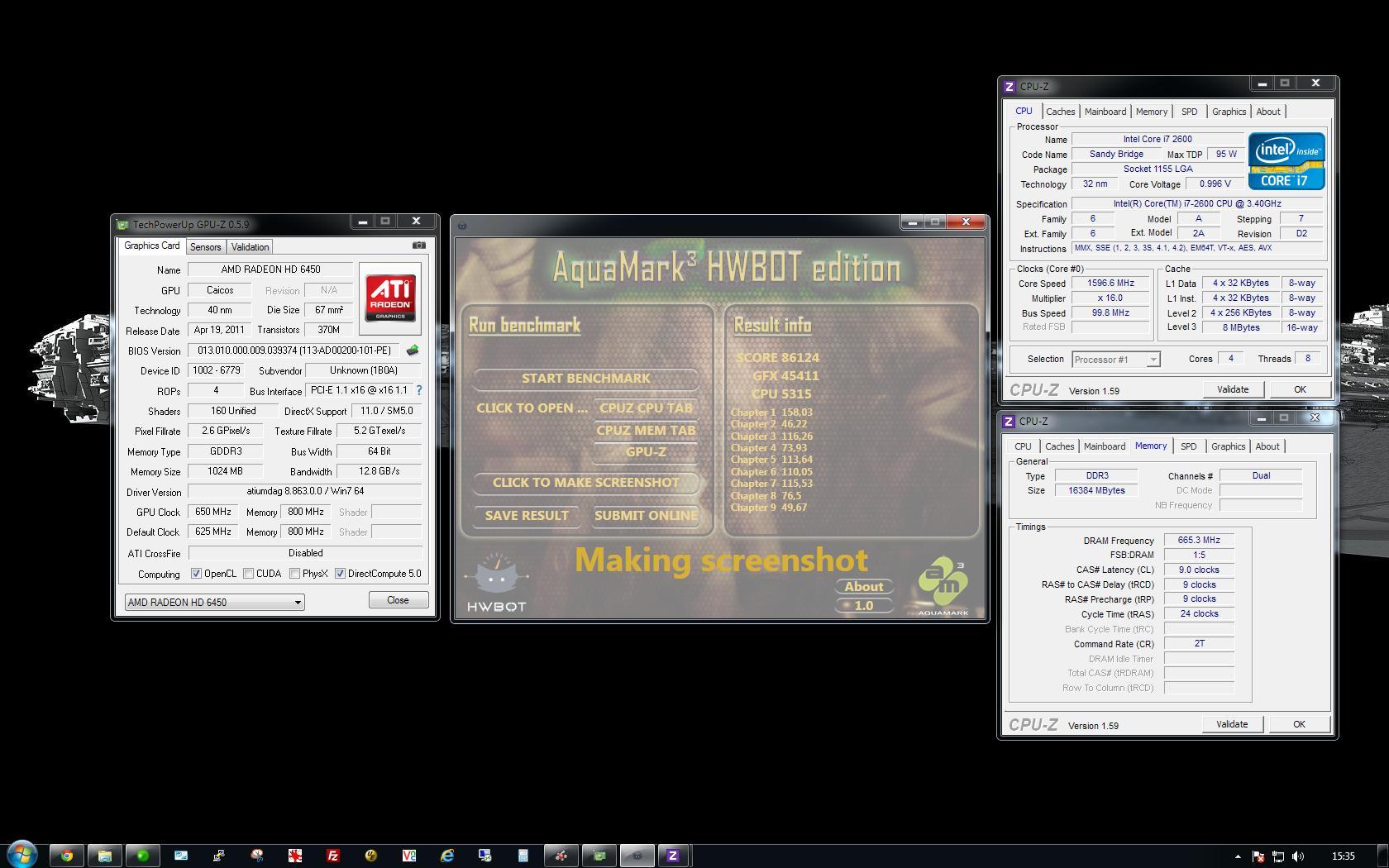
Task: Open Caches tab in top CPU-Z window
Action: 1060,112
